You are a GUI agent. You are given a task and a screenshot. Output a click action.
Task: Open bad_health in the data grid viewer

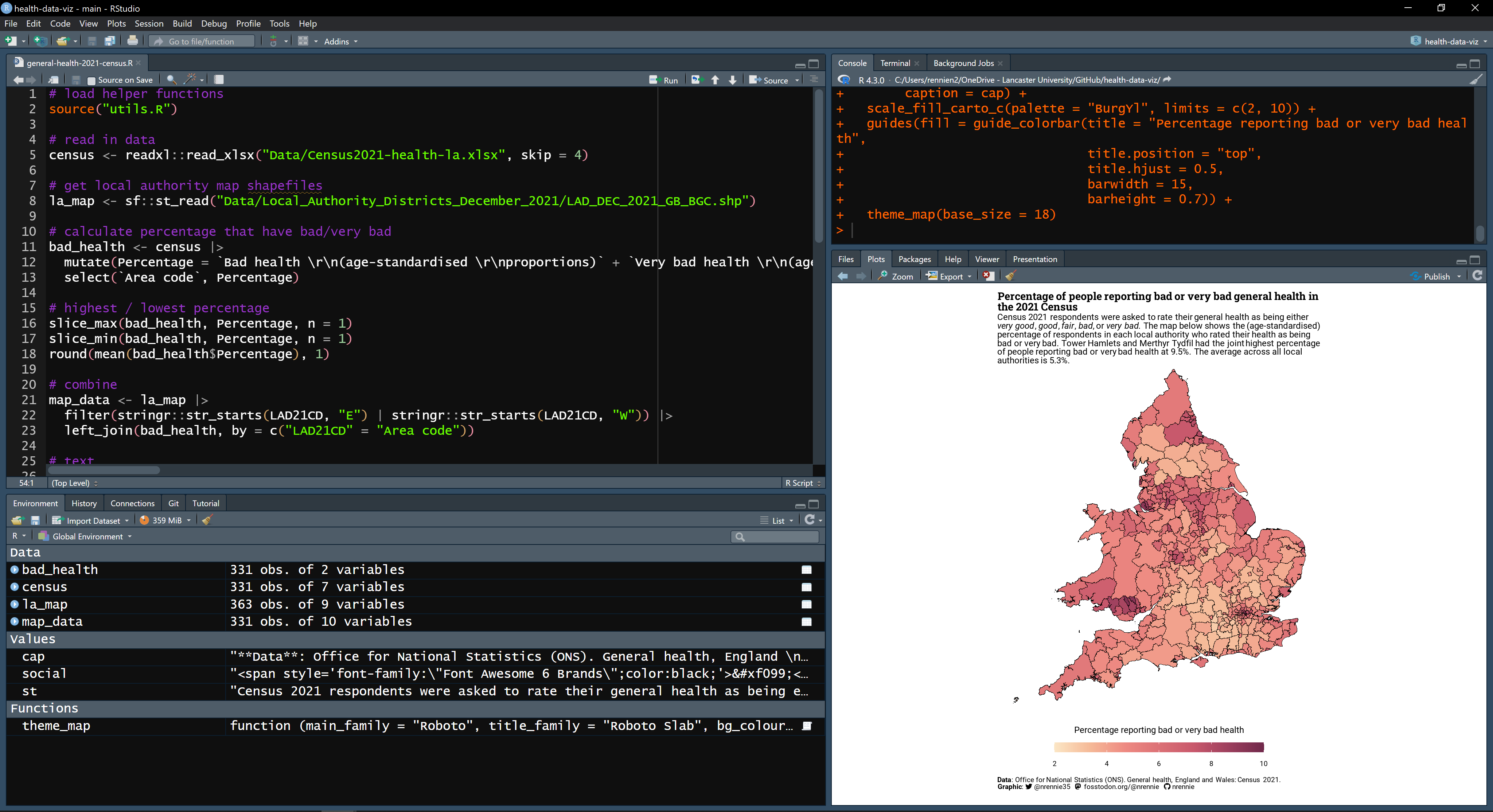pos(806,570)
